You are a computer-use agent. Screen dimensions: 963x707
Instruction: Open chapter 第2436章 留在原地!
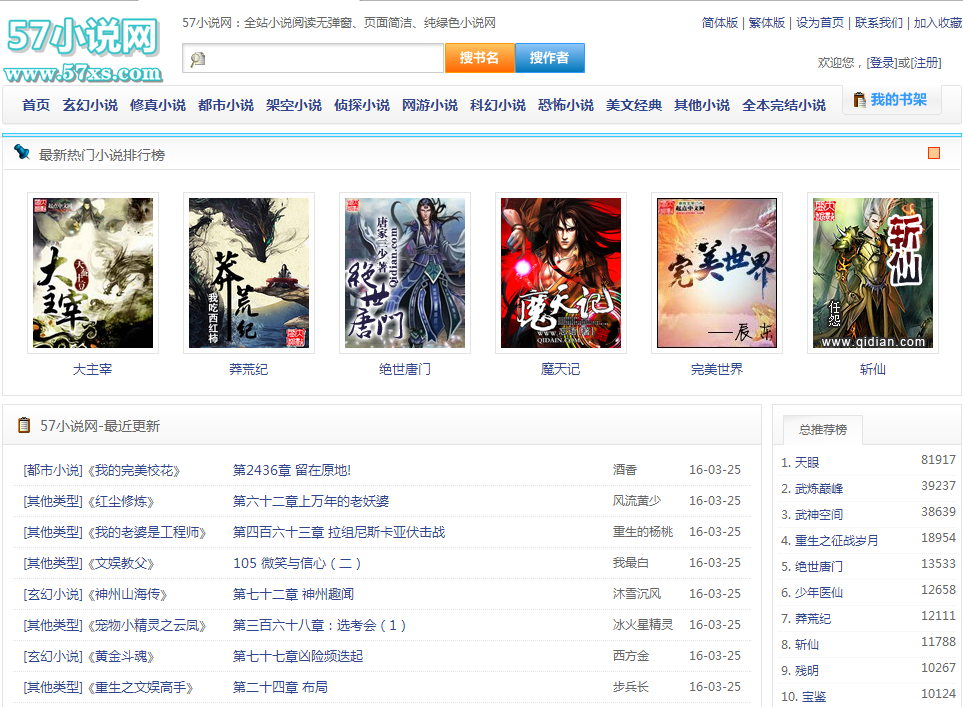click(292, 471)
